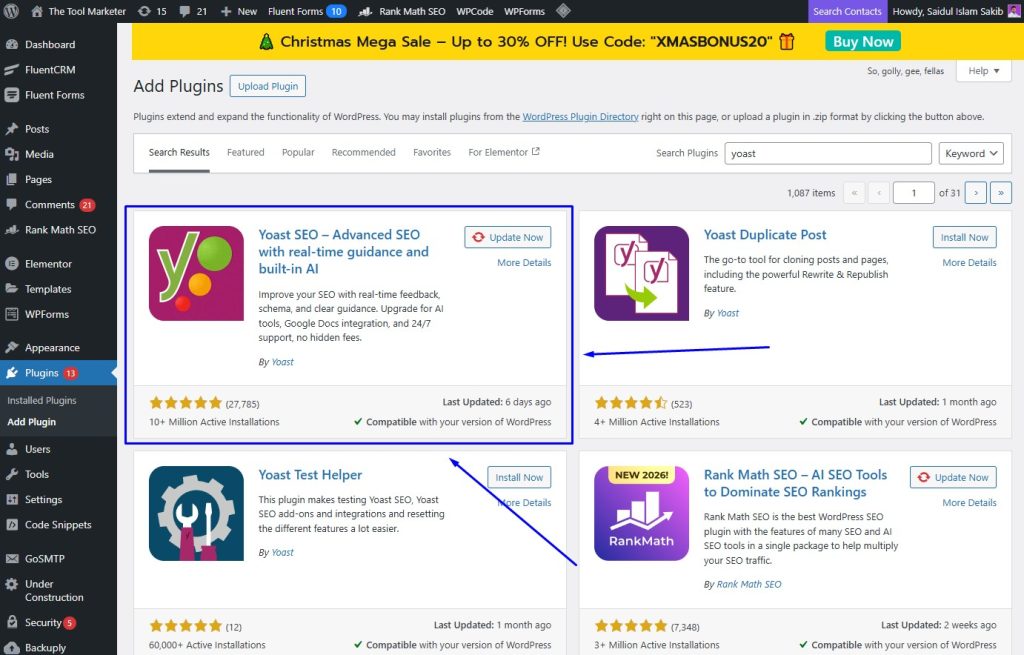The height and width of the screenshot is (655, 1024).
Task: Follow WordPress Plugin Directory link
Action: (x=581, y=117)
